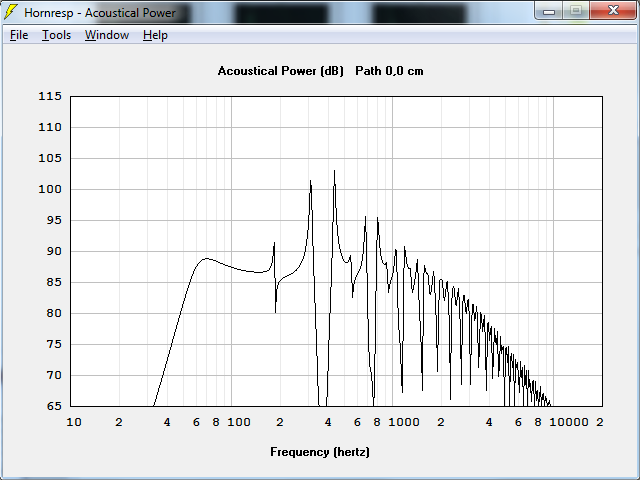Click the 90 dB axis value

click(54, 251)
